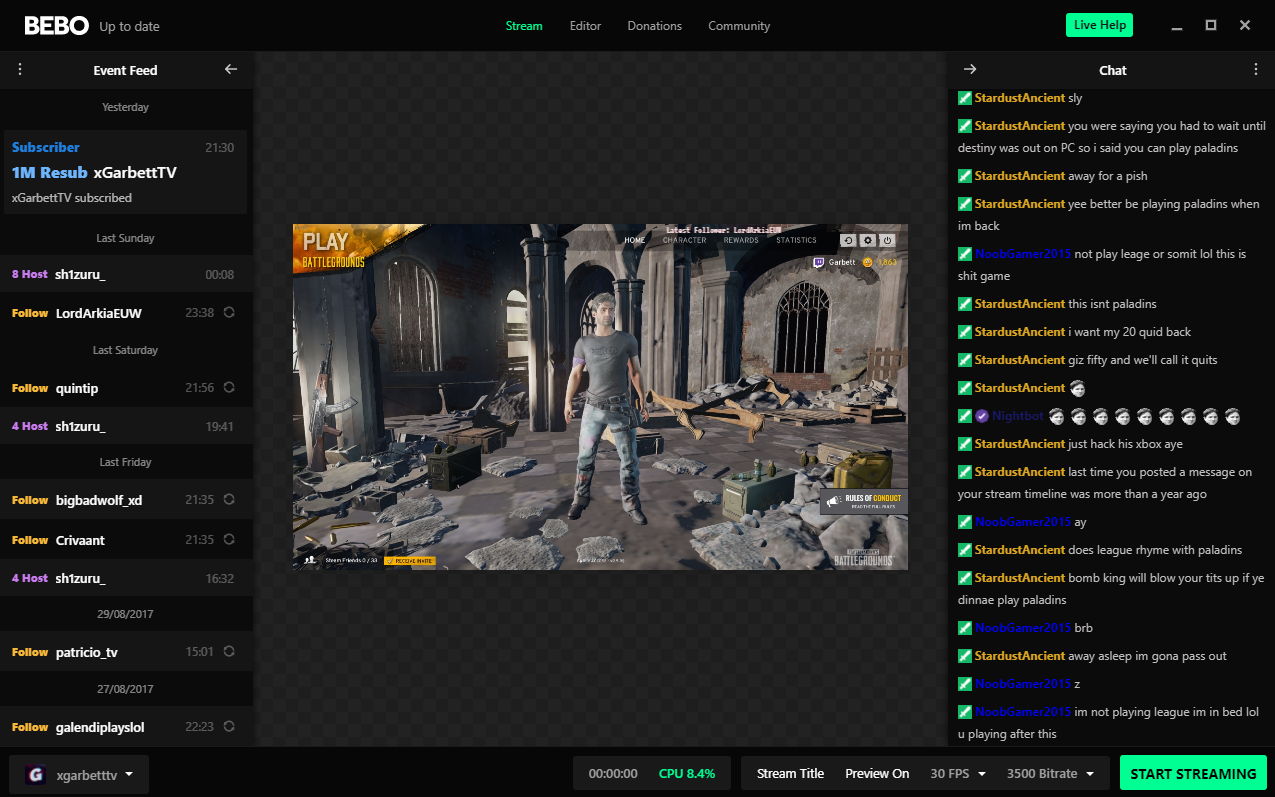
Task: Click the green badge before 'i want my 20 quid back'
Action: 965,332
